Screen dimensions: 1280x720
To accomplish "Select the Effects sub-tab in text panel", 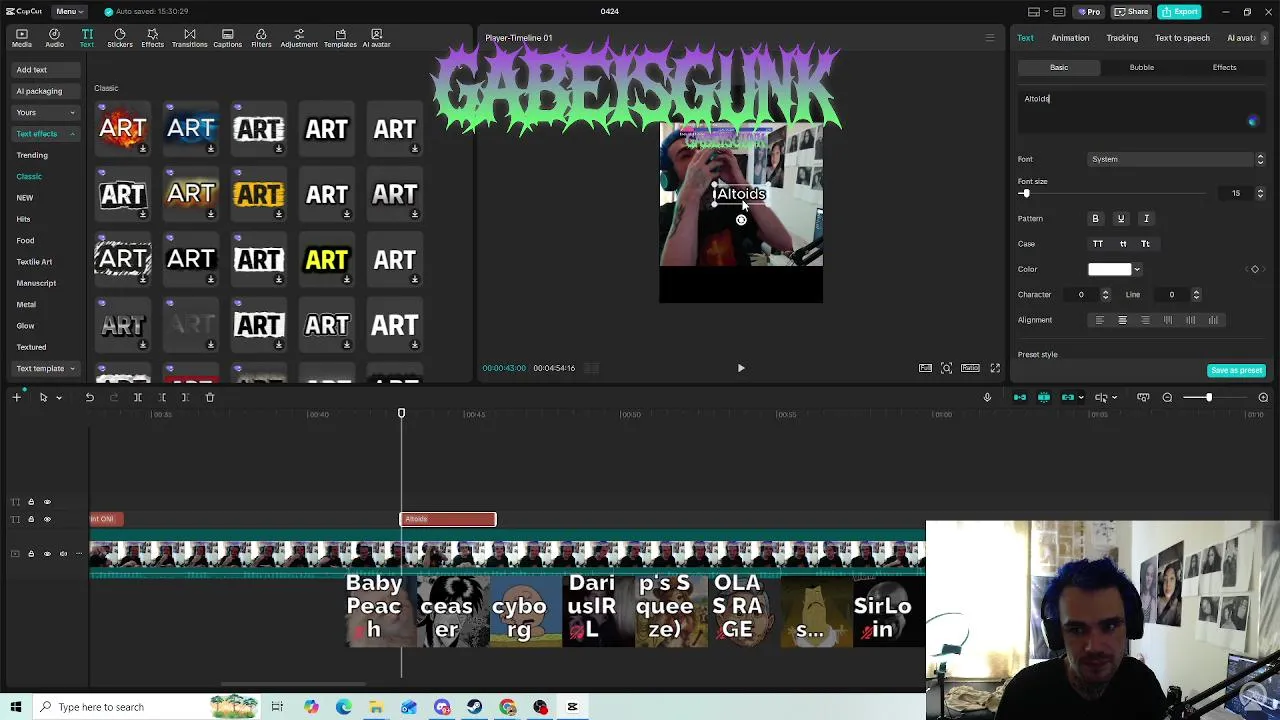I will pos(1224,67).
